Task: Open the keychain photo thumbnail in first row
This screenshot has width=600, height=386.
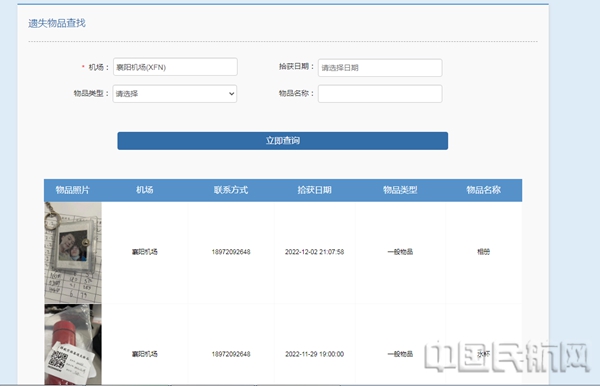Action: pyautogui.click(x=73, y=252)
